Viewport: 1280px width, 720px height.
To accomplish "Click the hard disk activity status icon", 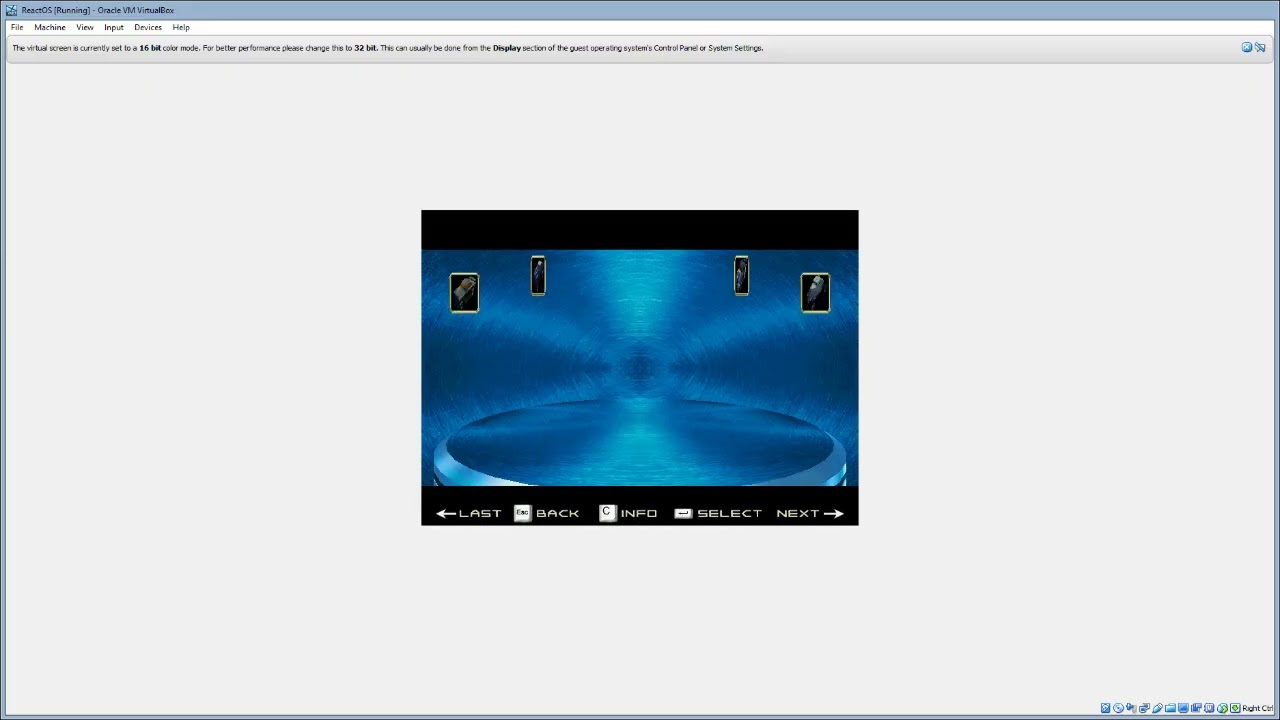I will tap(1105, 708).
